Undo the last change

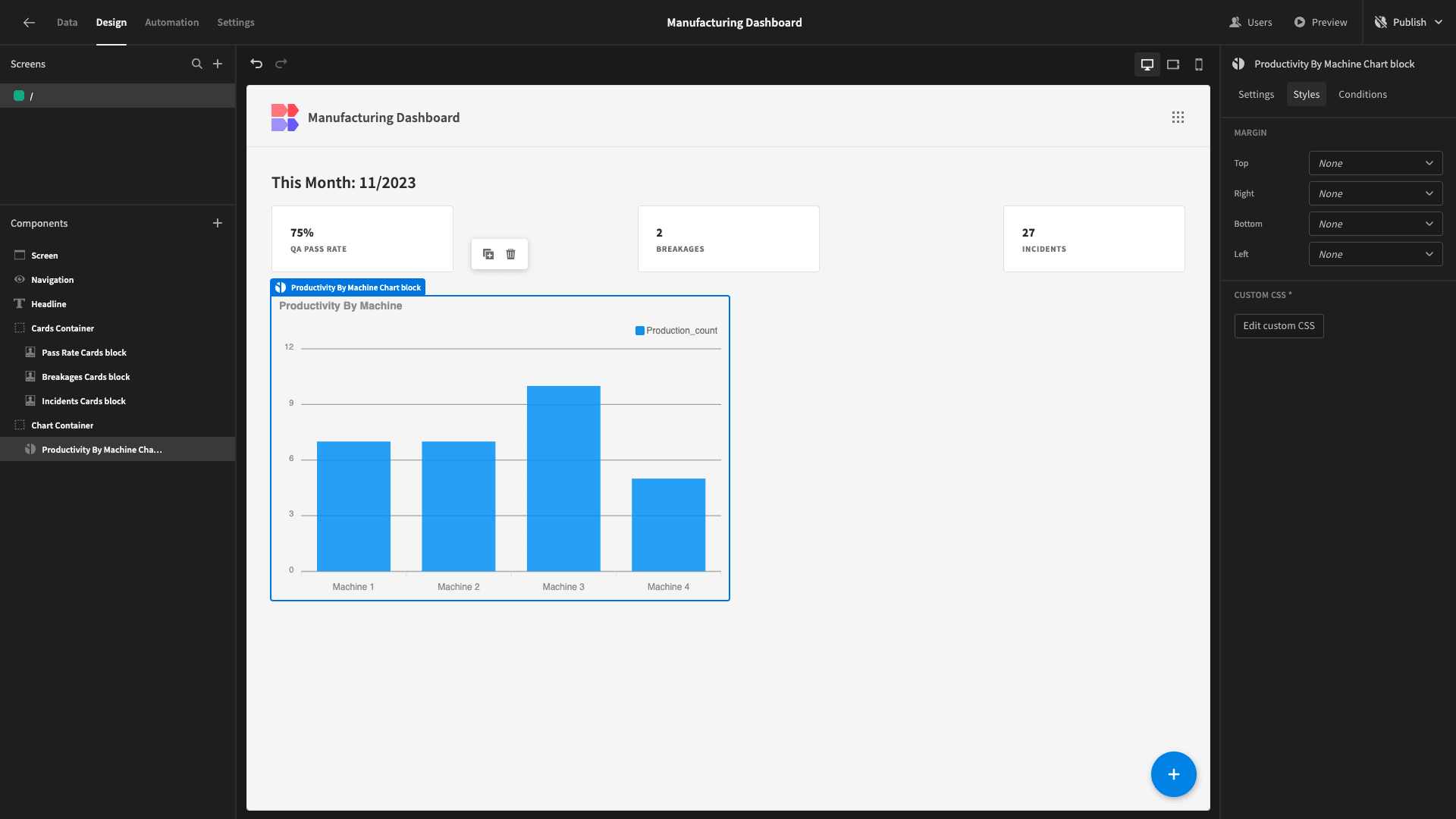tap(256, 64)
